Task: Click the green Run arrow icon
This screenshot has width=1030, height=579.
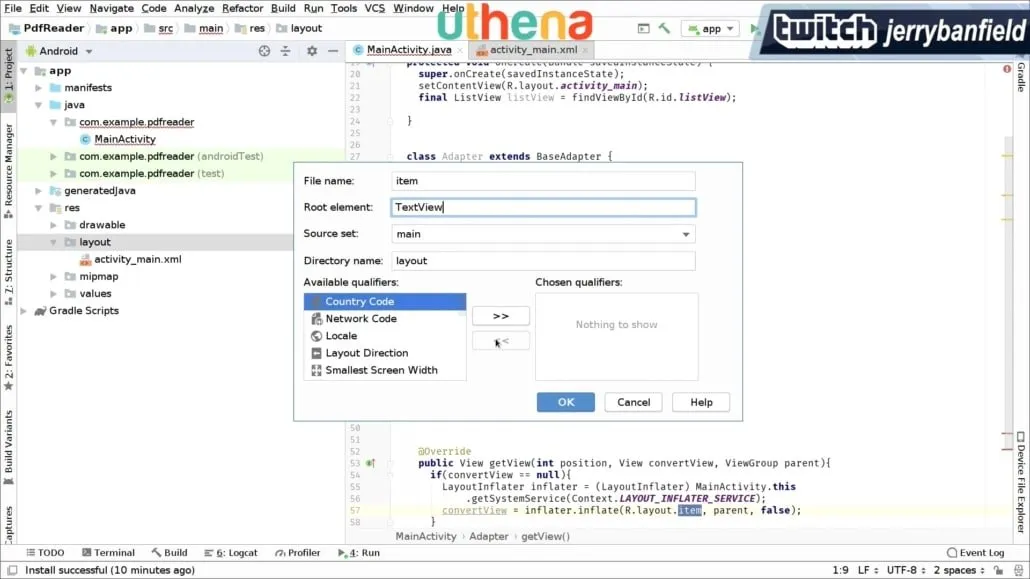Action: point(754,28)
